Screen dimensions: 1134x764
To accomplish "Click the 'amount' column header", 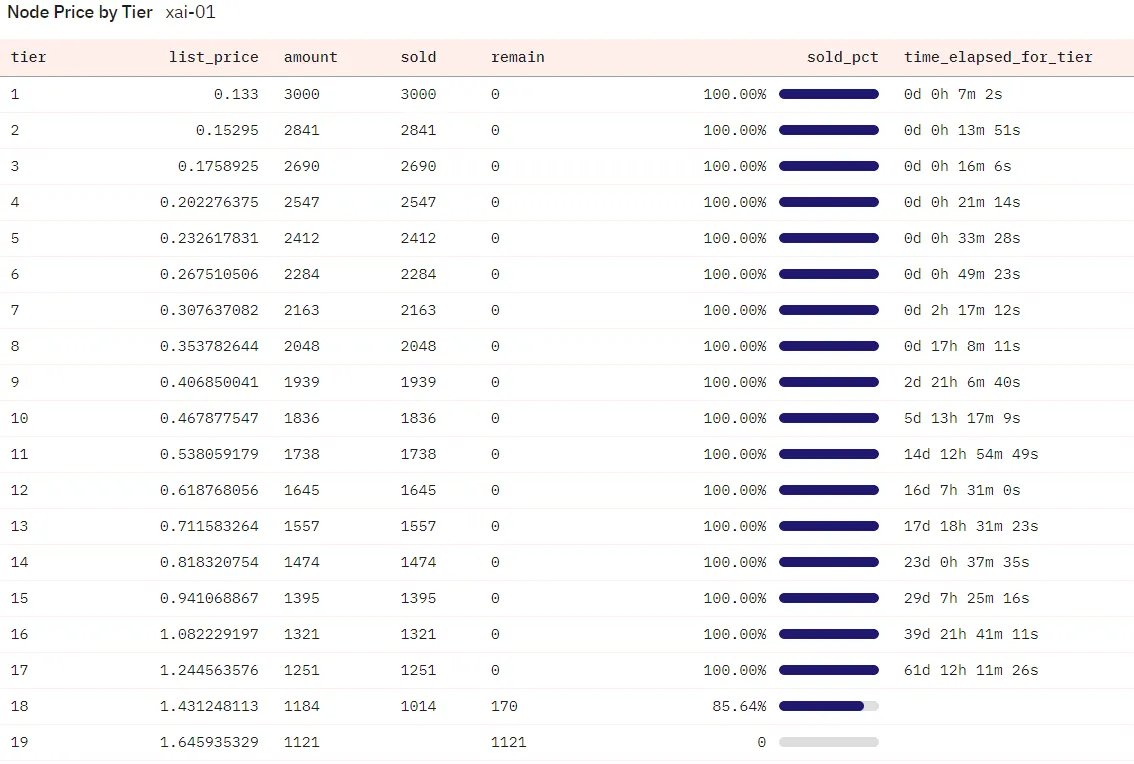I will tap(310, 57).
